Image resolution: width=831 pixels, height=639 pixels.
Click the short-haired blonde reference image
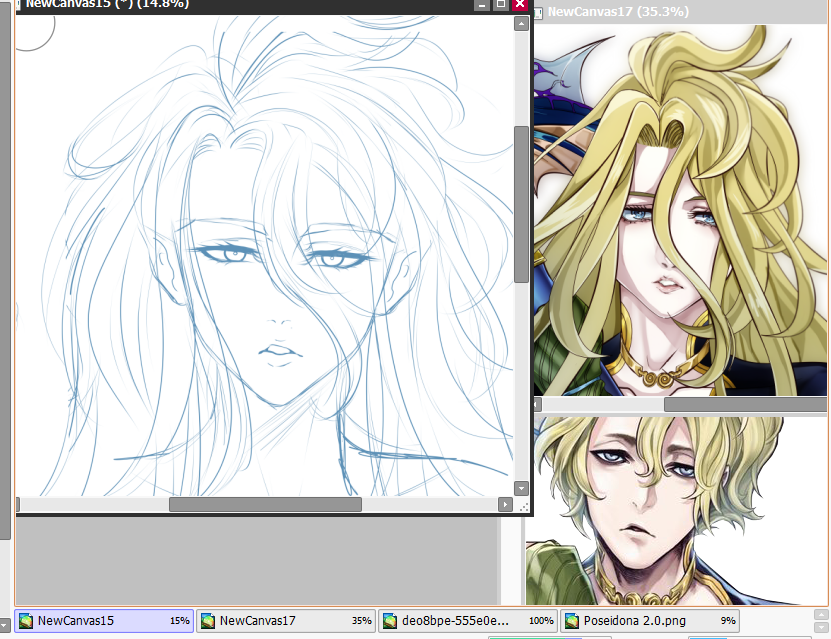[677, 510]
